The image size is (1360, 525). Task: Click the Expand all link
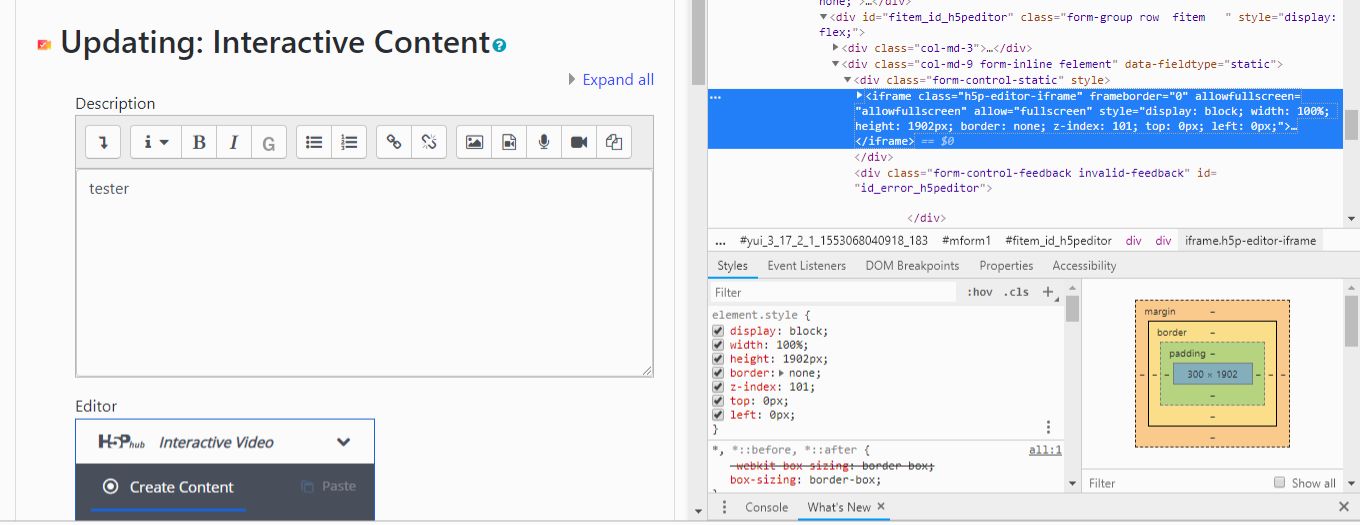[x=618, y=79]
